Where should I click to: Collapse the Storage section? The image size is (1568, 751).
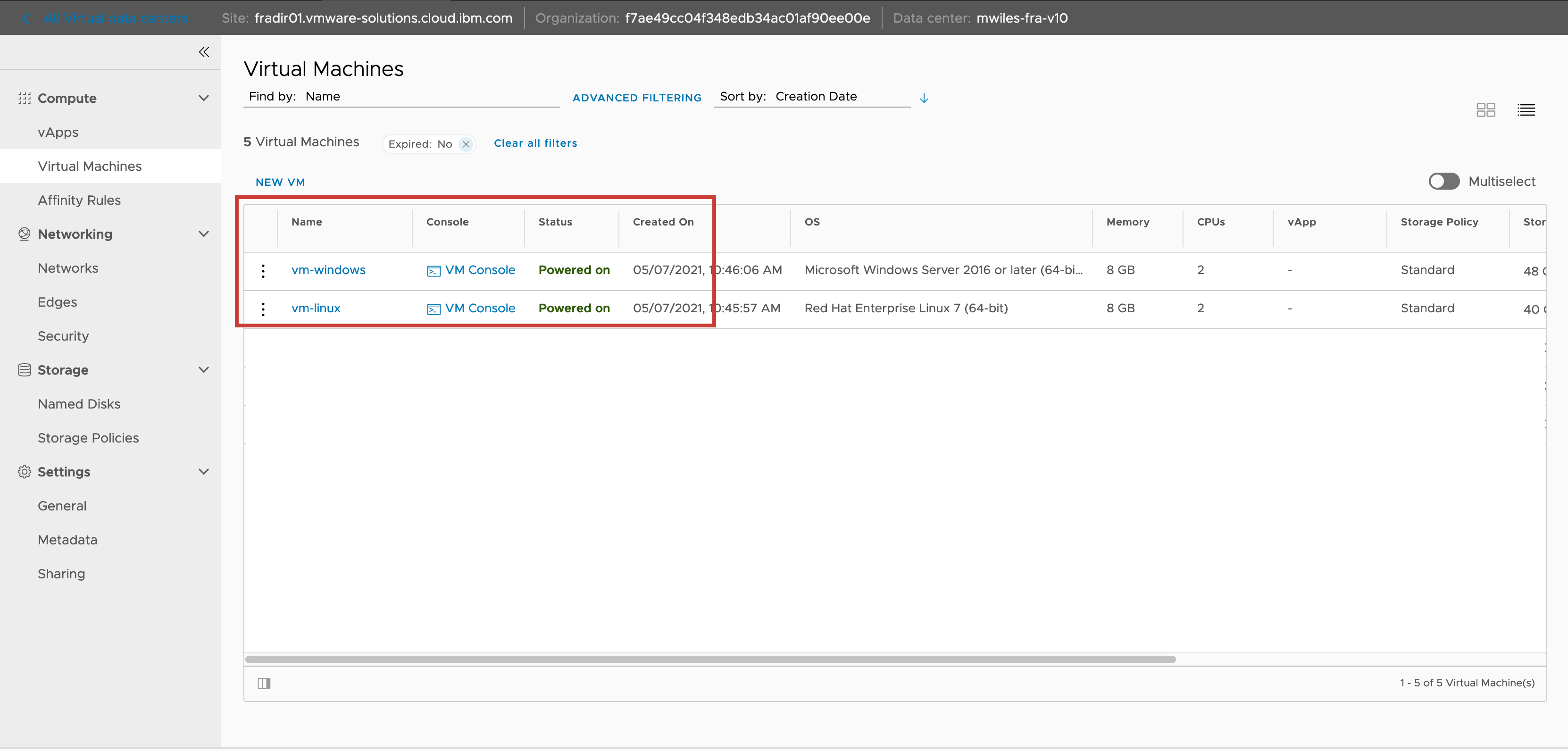(x=204, y=369)
